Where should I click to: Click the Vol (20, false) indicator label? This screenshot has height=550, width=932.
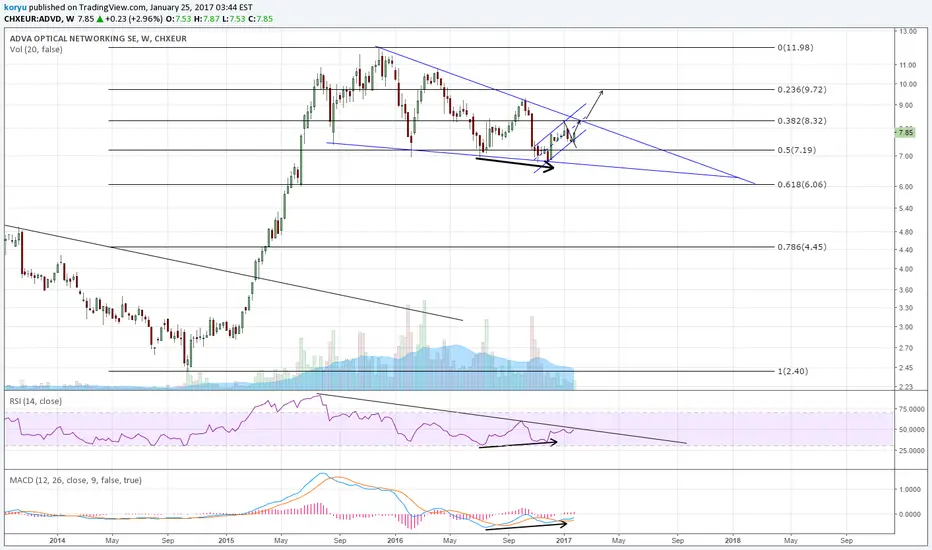(x=36, y=49)
